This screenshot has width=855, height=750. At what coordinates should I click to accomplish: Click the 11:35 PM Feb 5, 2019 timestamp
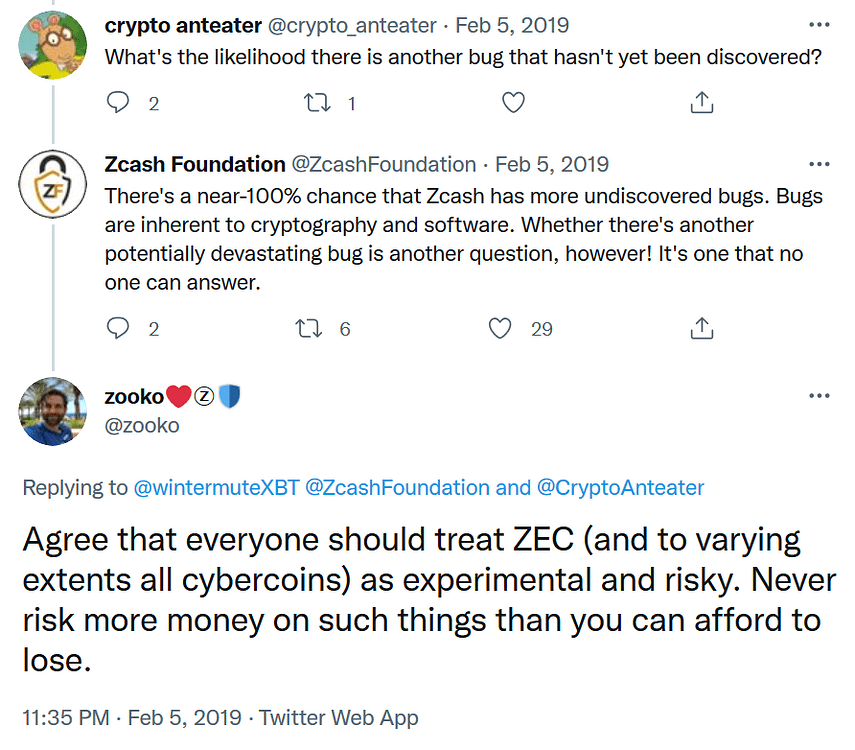click(131, 718)
